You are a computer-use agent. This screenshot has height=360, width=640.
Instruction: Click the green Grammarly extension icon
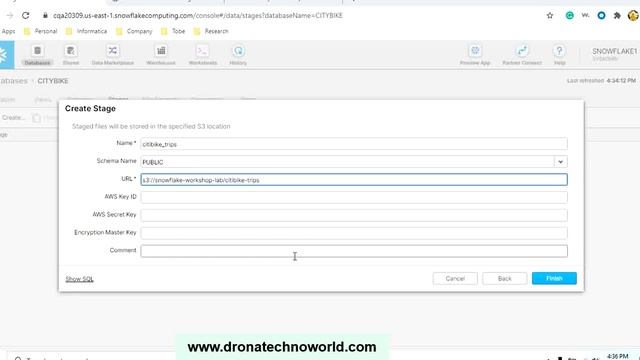tap(569, 16)
